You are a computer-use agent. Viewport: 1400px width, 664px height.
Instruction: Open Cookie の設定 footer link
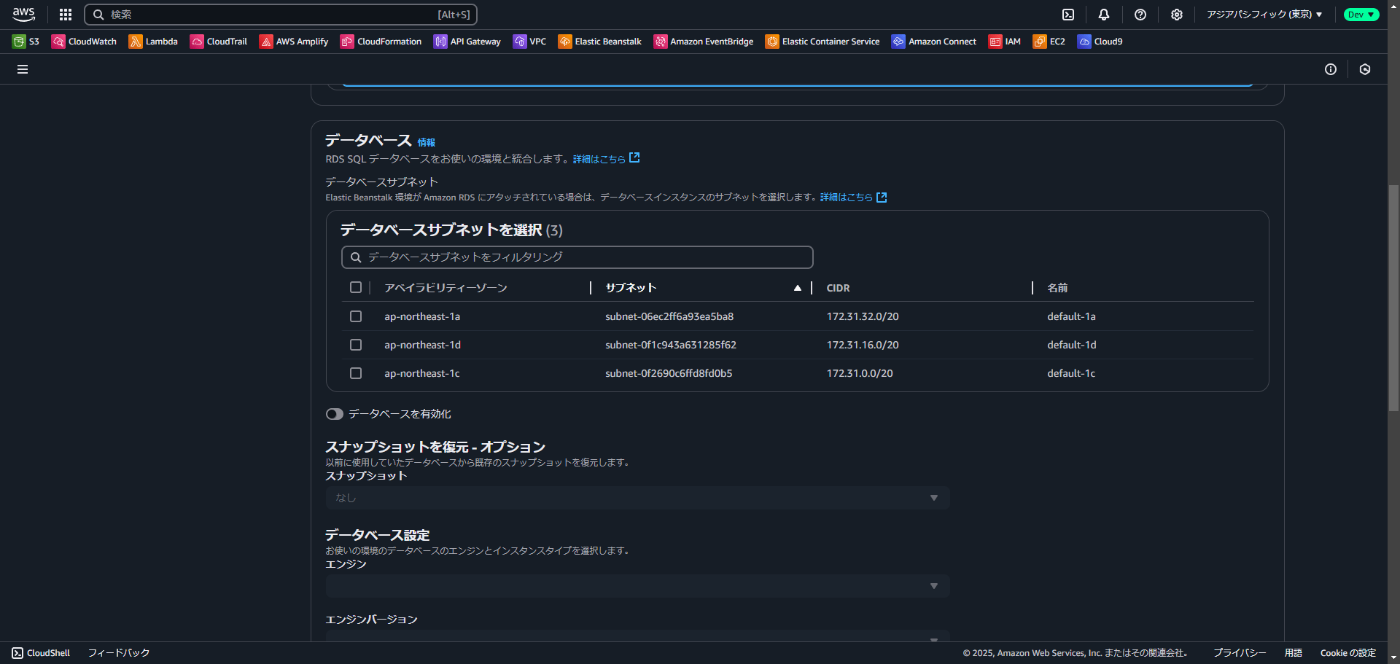coord(1348,653)
